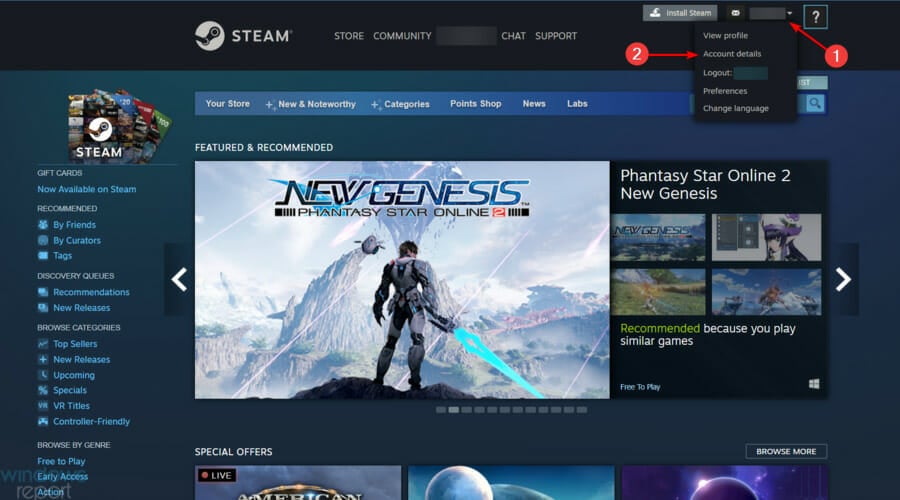The width and height of the screenshot is (900, 500).
Task: Click the Install Steam download icon
Action: [x=655, y=13]
